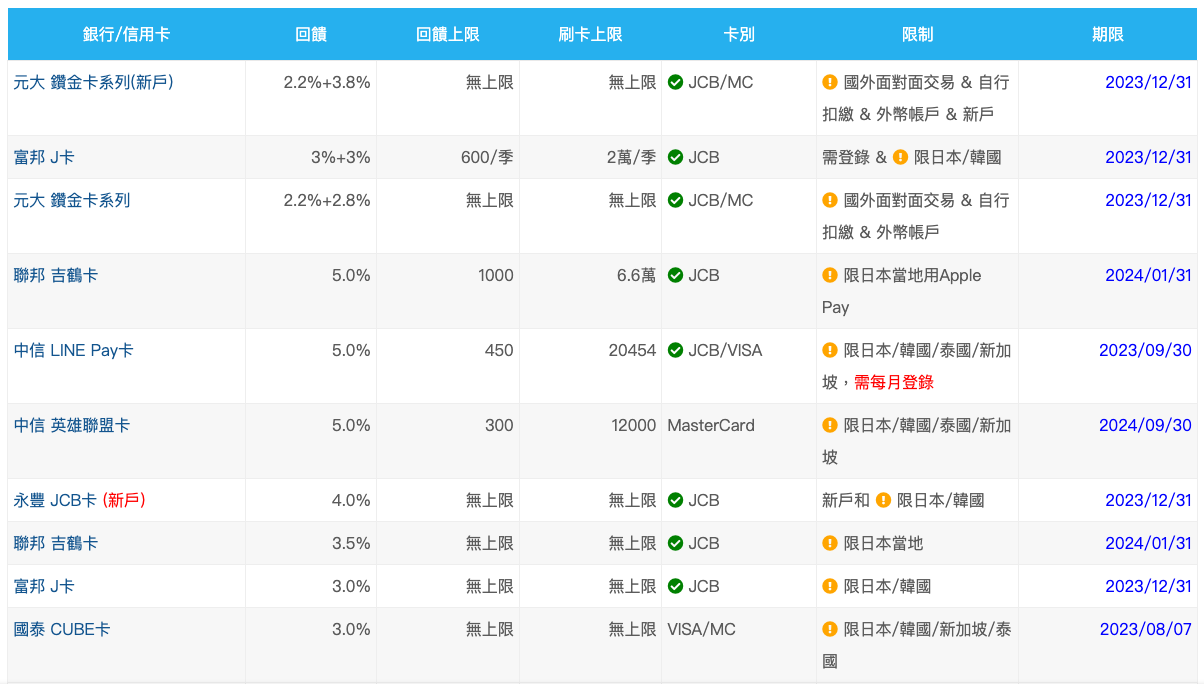Click green check icon in 聯邦 吉鶴卡 5.0% row
Viewport: 1204px width, 684px height.
[676, 275]
